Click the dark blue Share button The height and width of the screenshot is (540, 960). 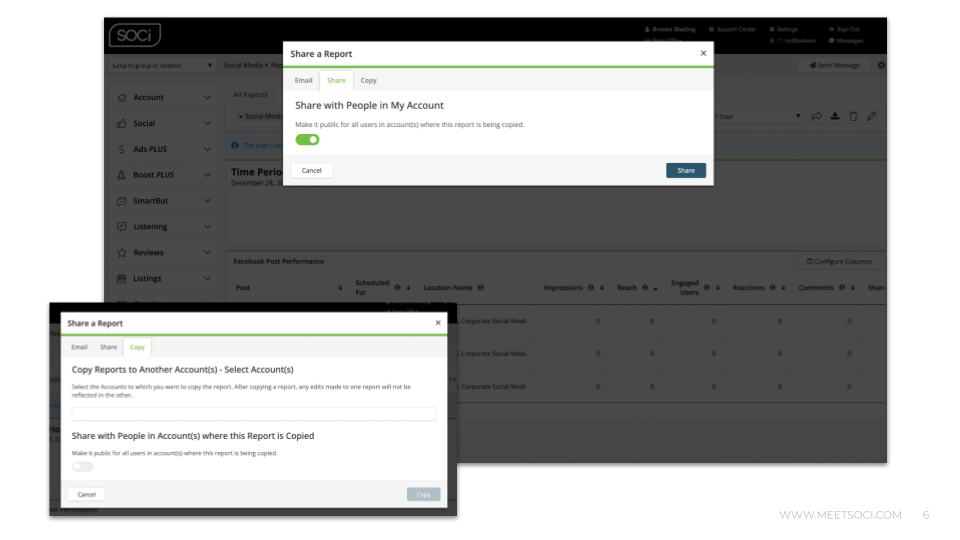(x=685, y=171)
